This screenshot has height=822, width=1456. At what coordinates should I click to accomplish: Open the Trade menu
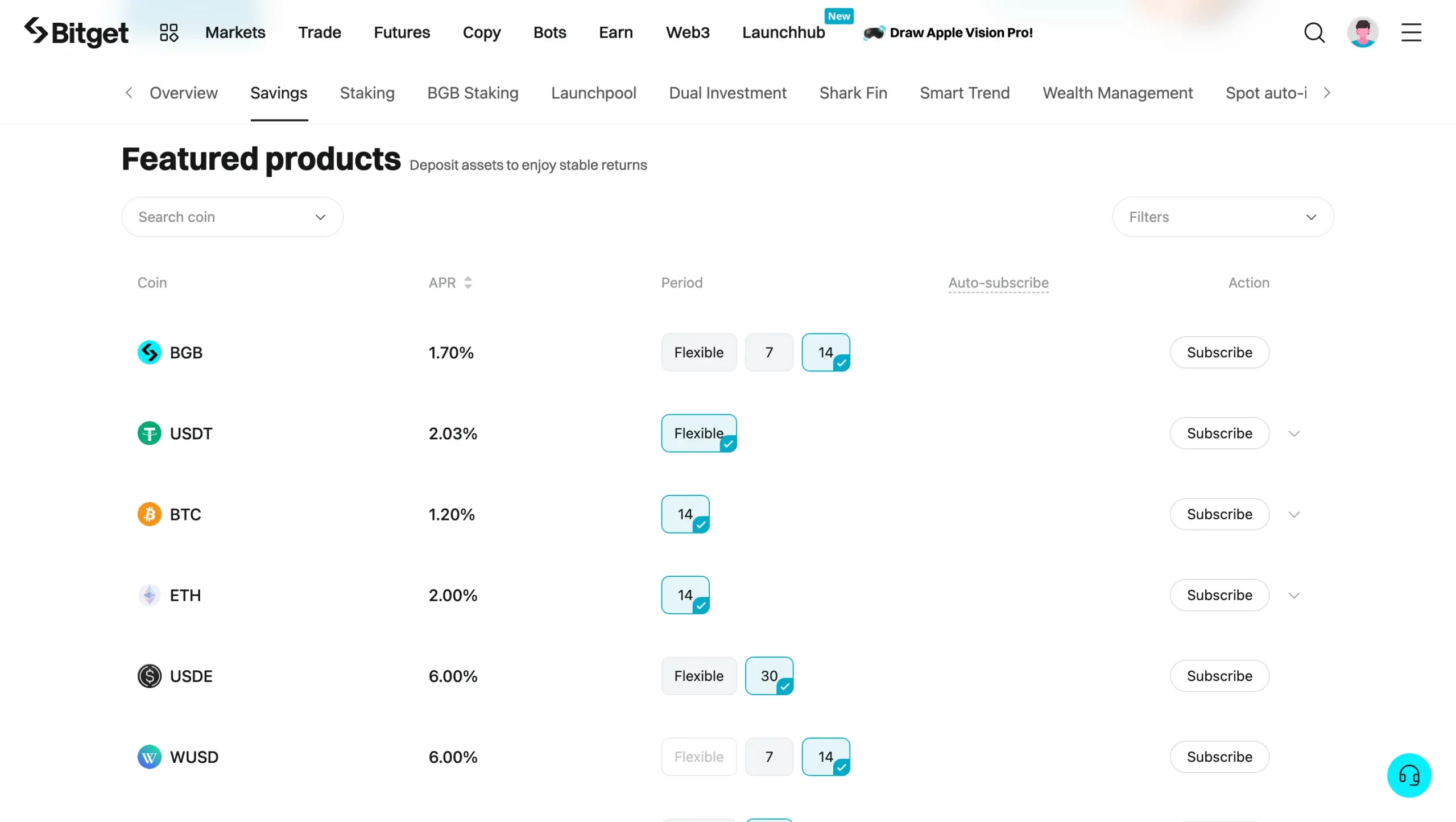click(x=320, y=32)
